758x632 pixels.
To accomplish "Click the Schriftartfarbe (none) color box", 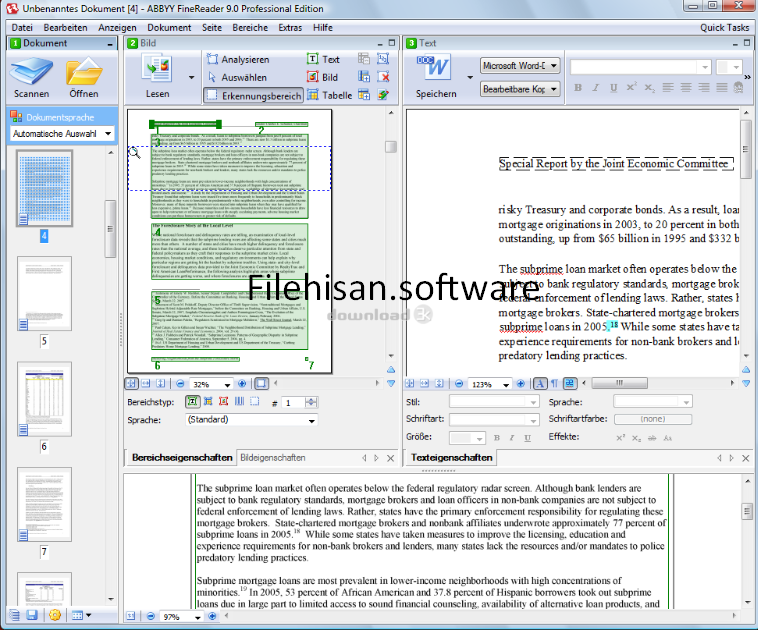I will [653, 419].
